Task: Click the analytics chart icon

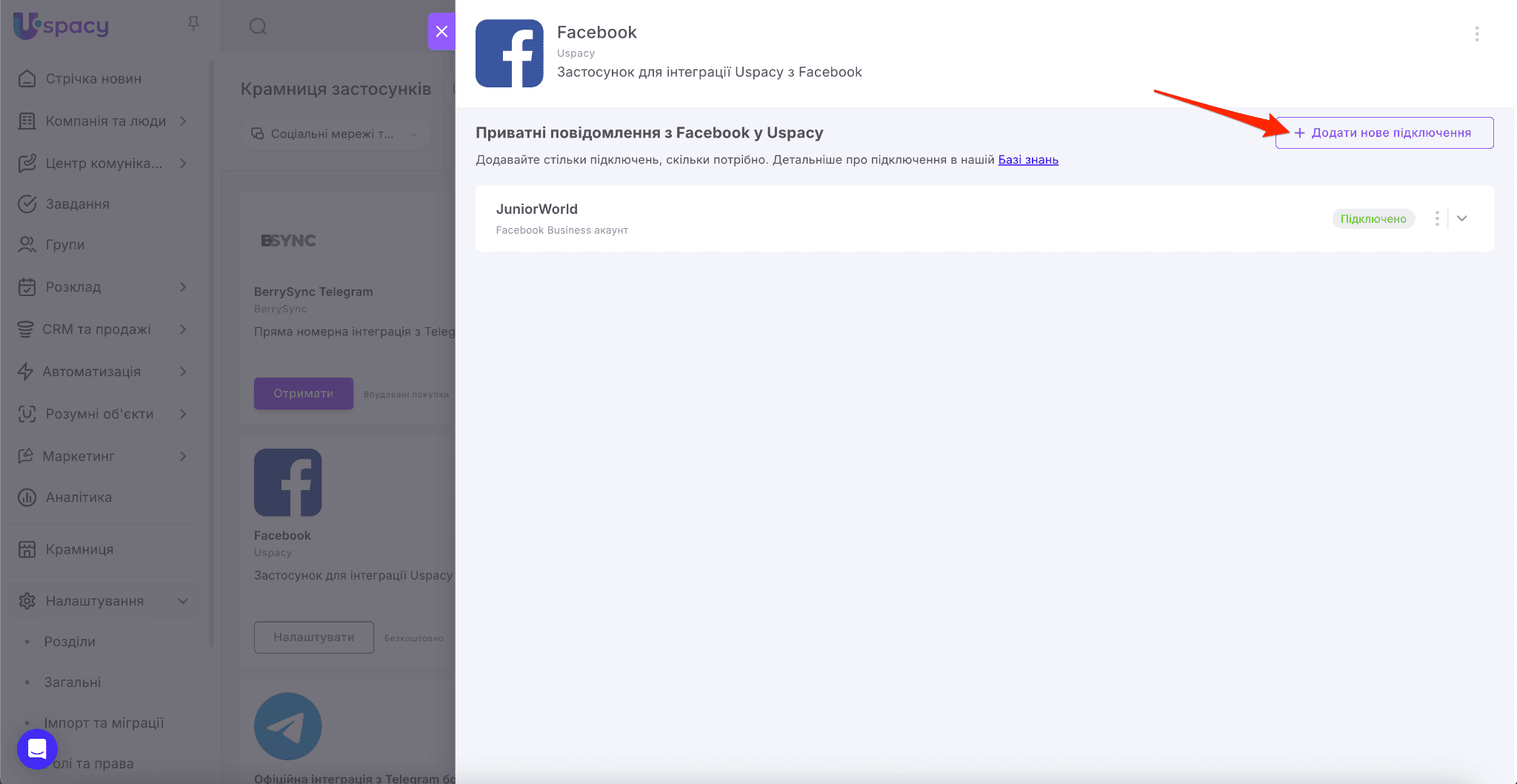Action: [x=27, y=497]
